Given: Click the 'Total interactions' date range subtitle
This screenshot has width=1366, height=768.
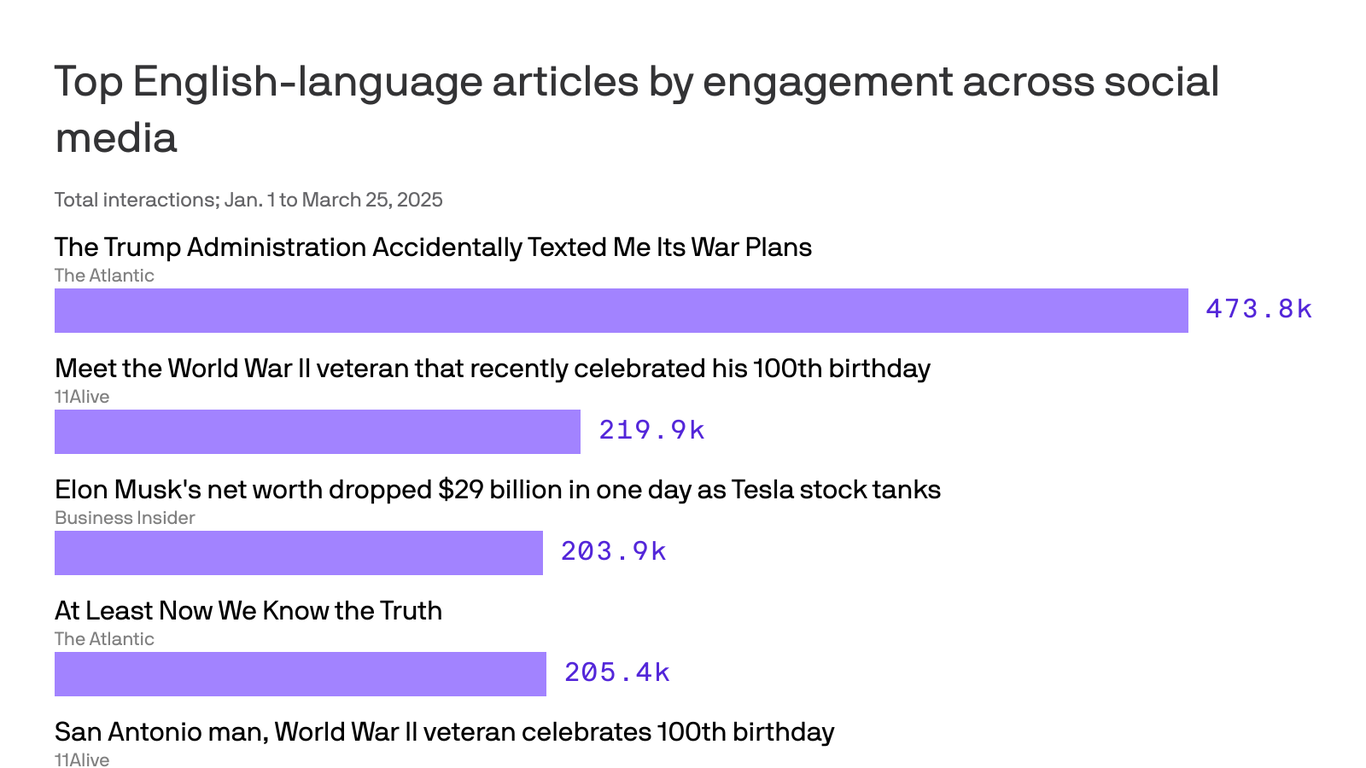Looking at the screenshot, I should pyautogui.click(x=248, y=200).
